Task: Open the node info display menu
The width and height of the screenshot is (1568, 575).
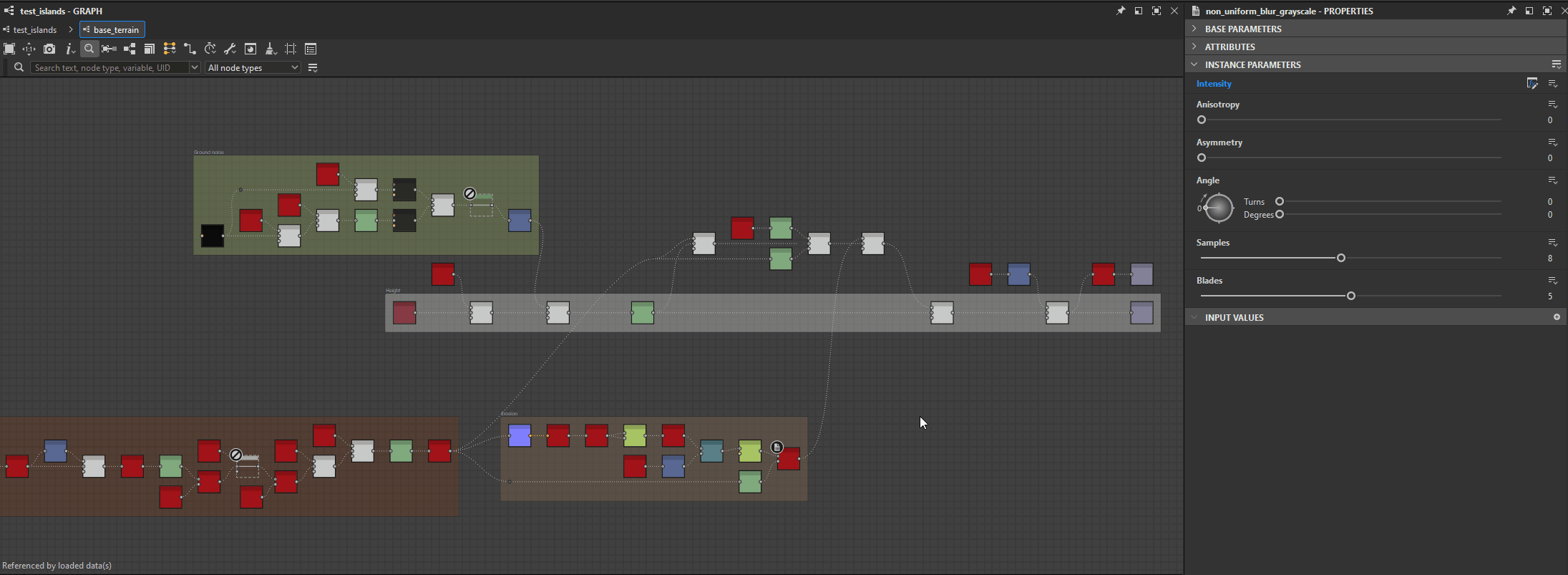Action: click(x=69, y=49)
